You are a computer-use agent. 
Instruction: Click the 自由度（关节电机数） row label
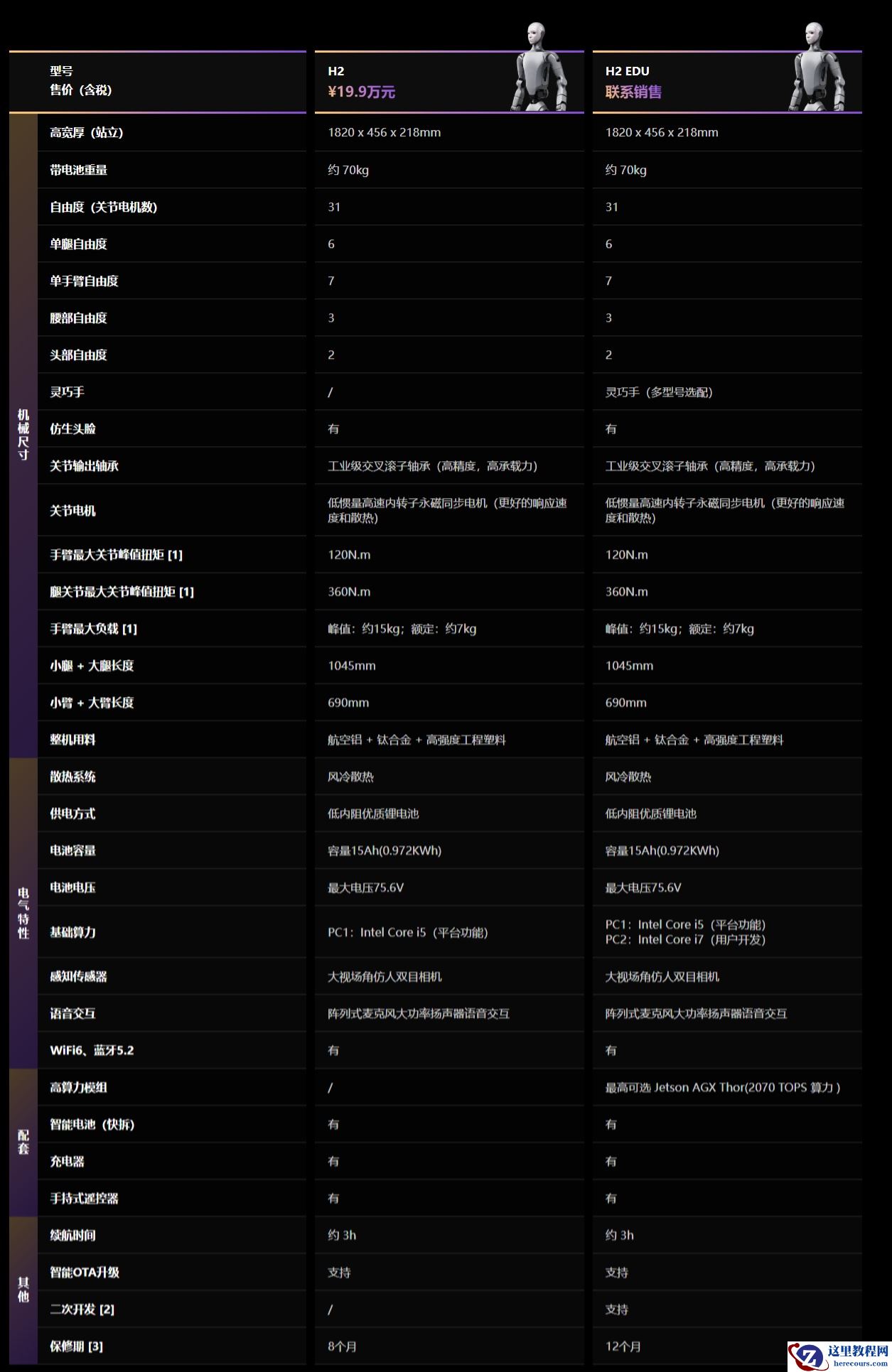104,207
